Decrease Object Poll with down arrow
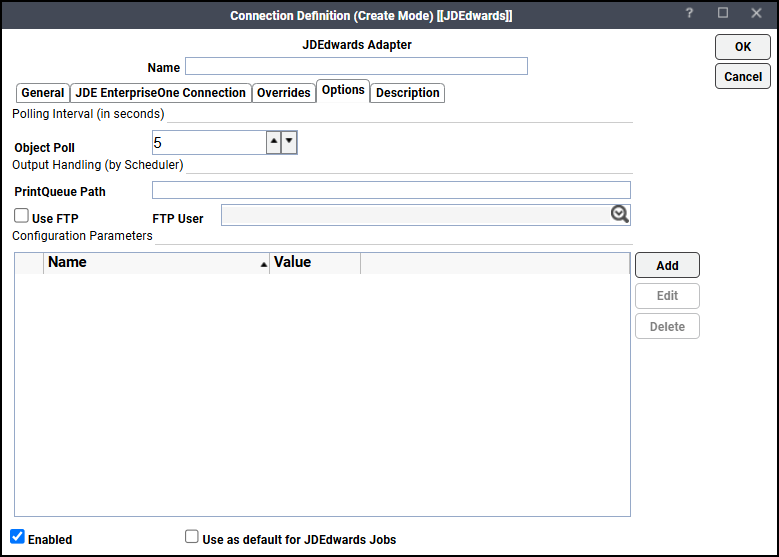 click(289, 143)
